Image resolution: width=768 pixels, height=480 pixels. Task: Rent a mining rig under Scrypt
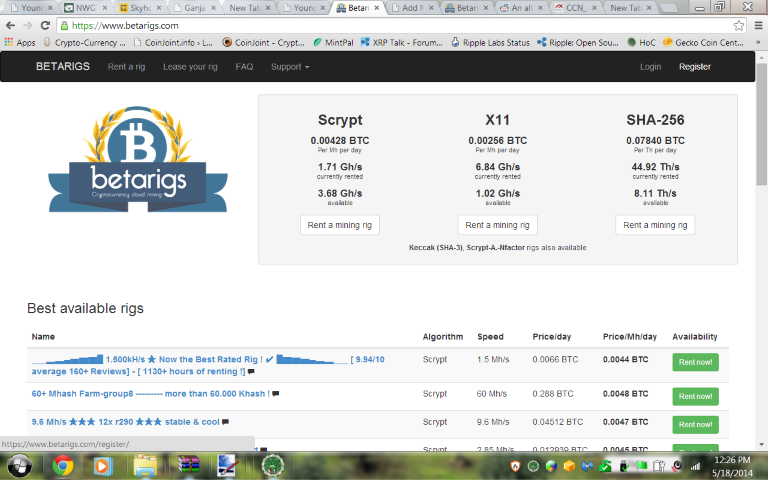pos(339,225)
